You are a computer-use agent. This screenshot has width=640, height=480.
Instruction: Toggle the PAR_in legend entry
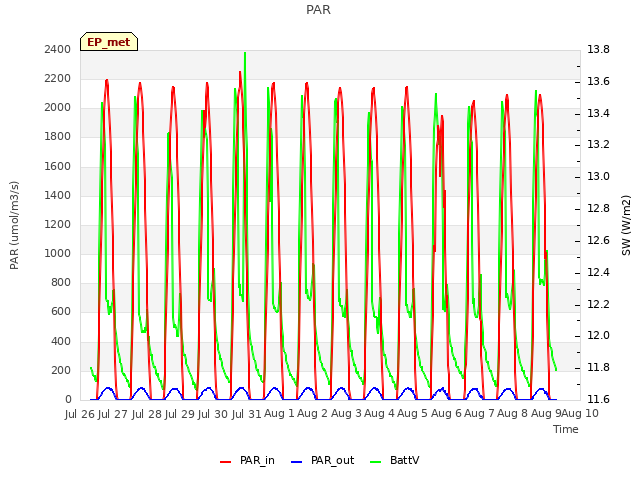point(247,460)
